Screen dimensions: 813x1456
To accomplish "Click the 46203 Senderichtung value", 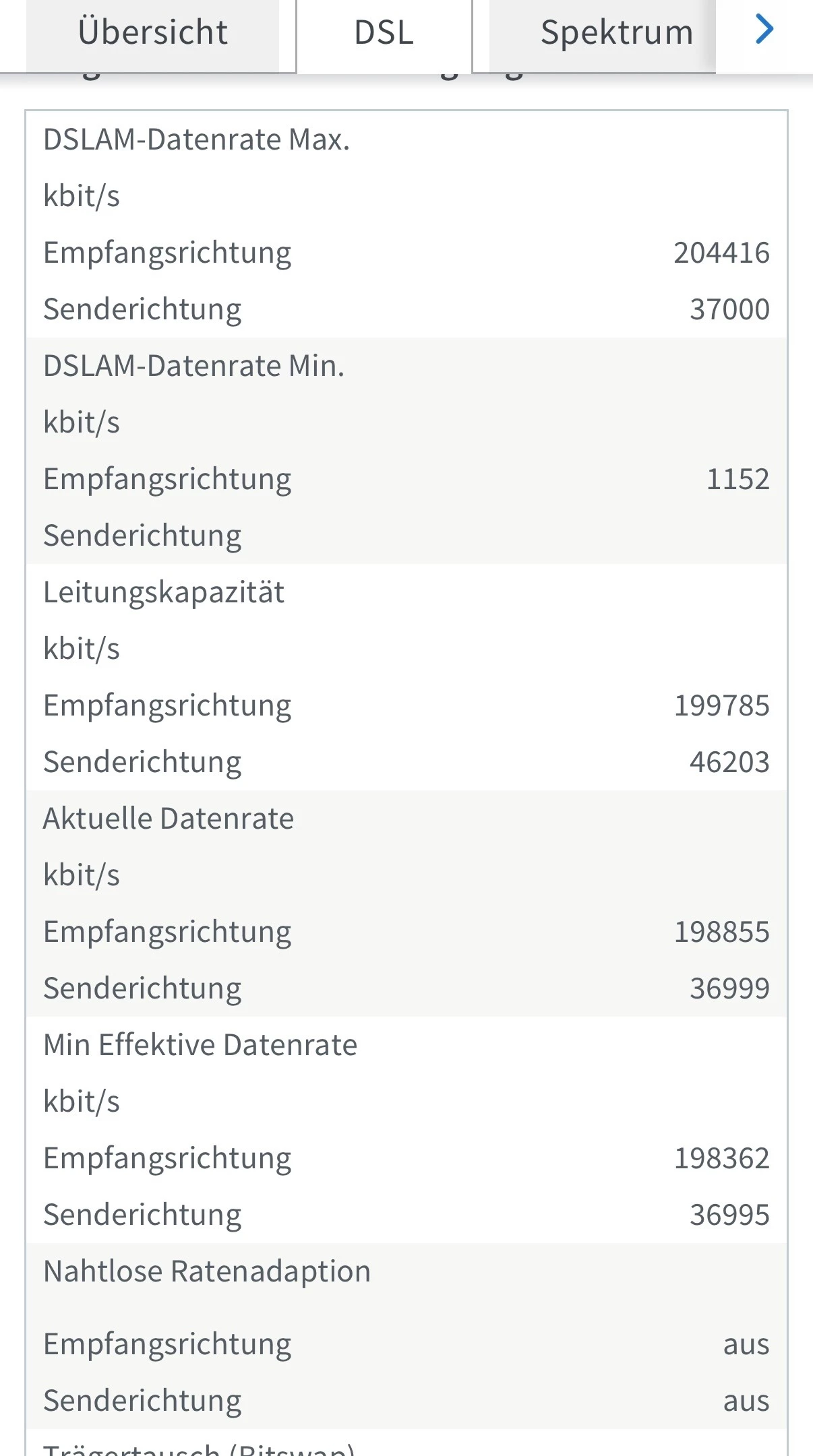I will point(729,762).
